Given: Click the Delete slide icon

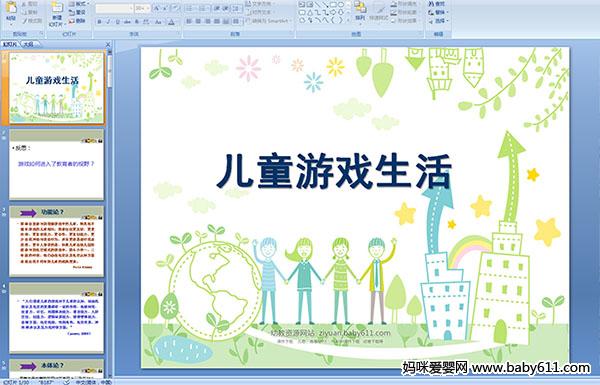Looking at the screenshot, I should tap(77, 21).
